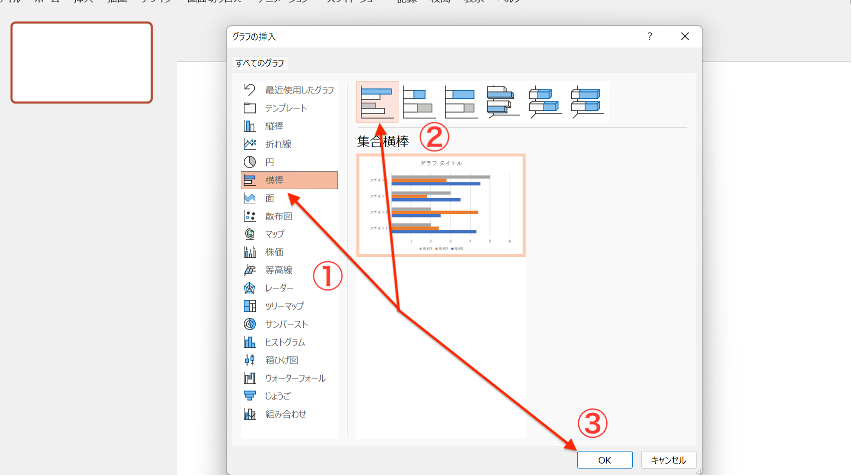
Task: Select the 3-D clustered bar subtype icon
Action: click(x=503, y=102)
